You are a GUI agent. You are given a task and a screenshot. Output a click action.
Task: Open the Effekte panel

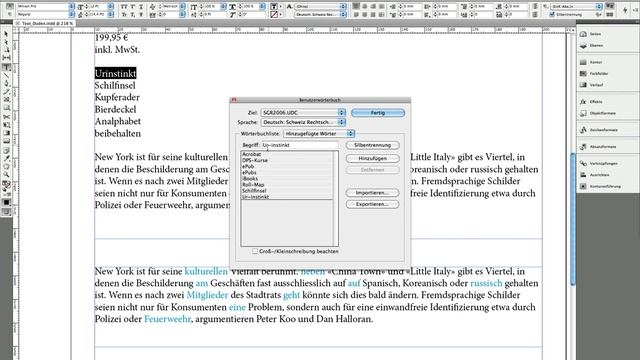[596, 102]
